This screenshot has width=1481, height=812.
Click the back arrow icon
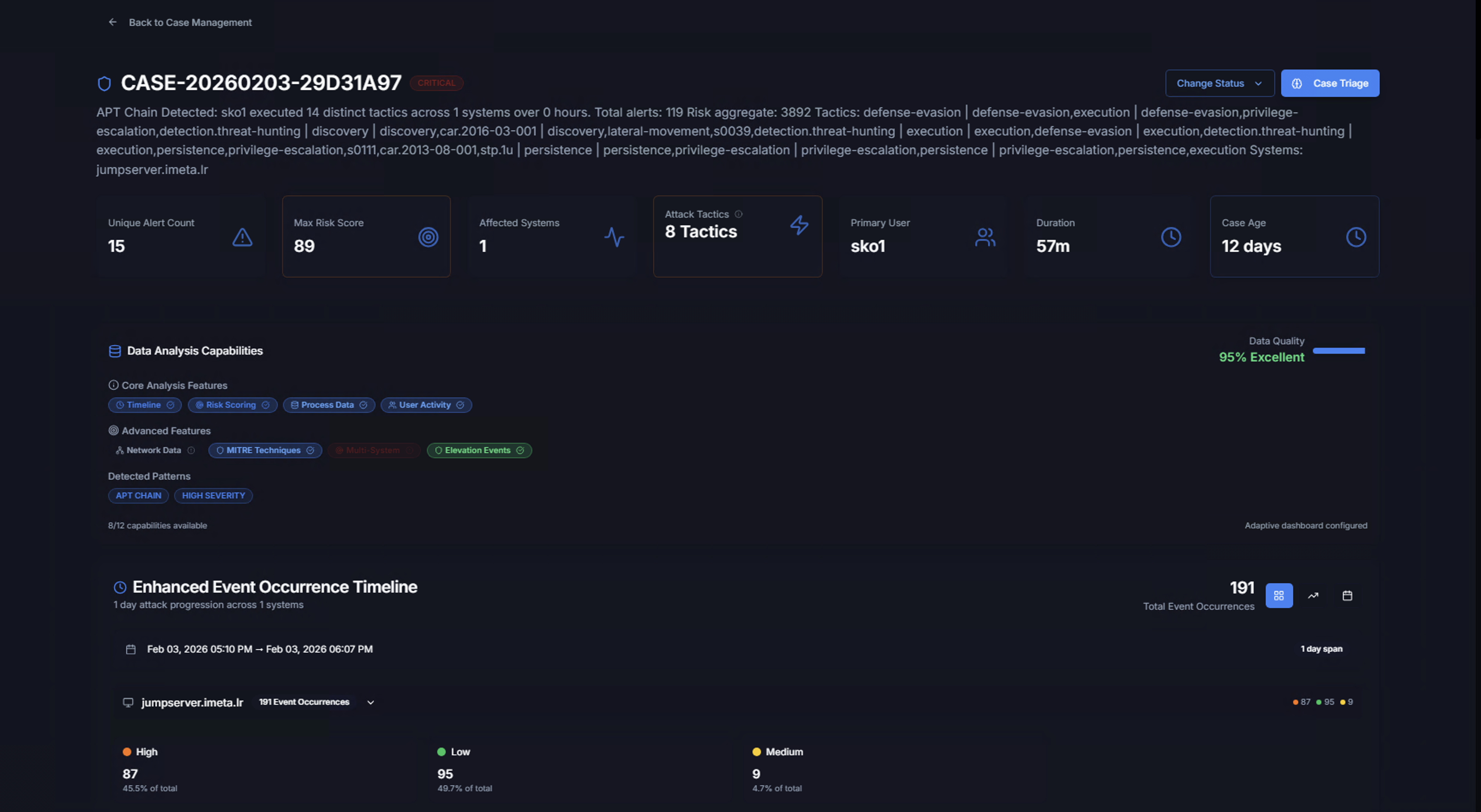pos(113,22)
